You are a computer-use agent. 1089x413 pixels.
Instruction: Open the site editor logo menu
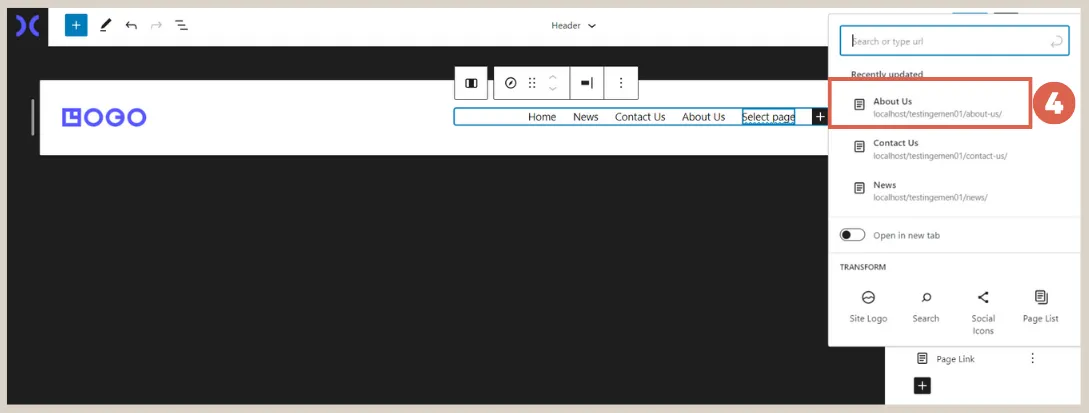click(x=28, y=26)
